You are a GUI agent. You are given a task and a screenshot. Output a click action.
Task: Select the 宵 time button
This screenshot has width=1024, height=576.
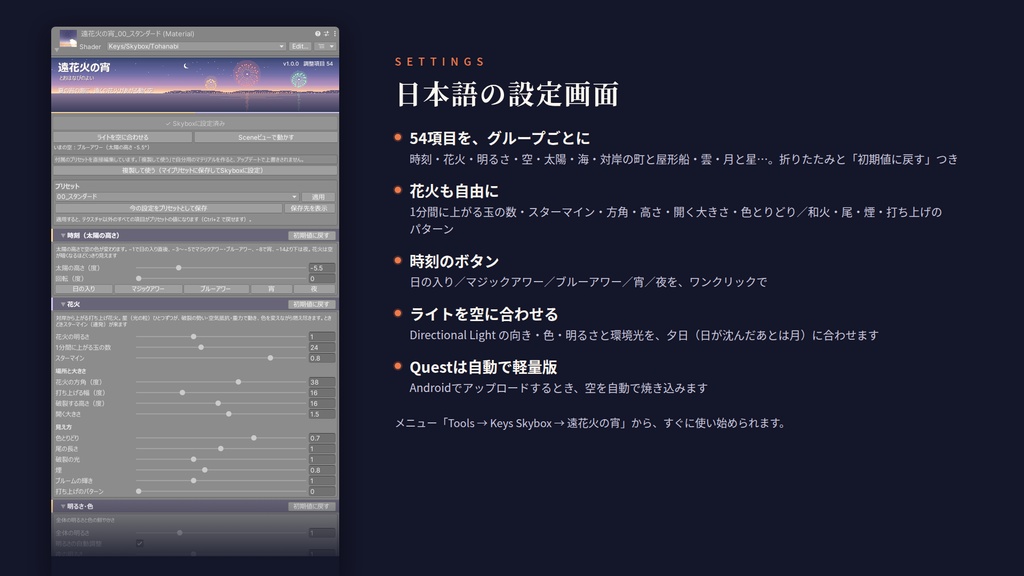(271, 289)
